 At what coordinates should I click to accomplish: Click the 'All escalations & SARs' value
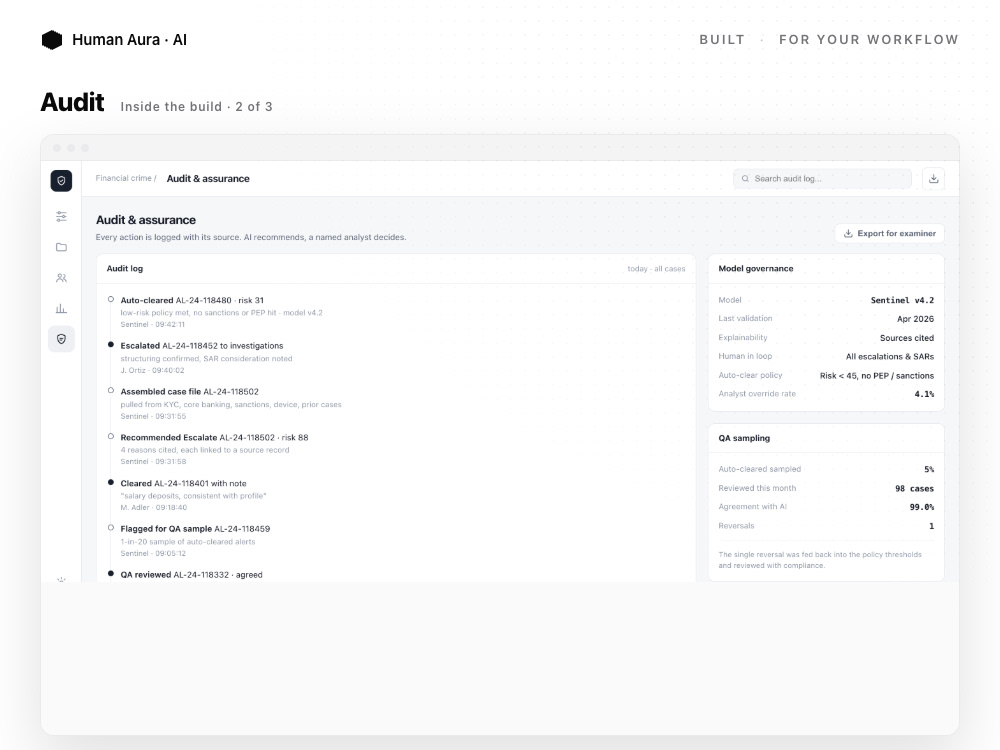890,357
